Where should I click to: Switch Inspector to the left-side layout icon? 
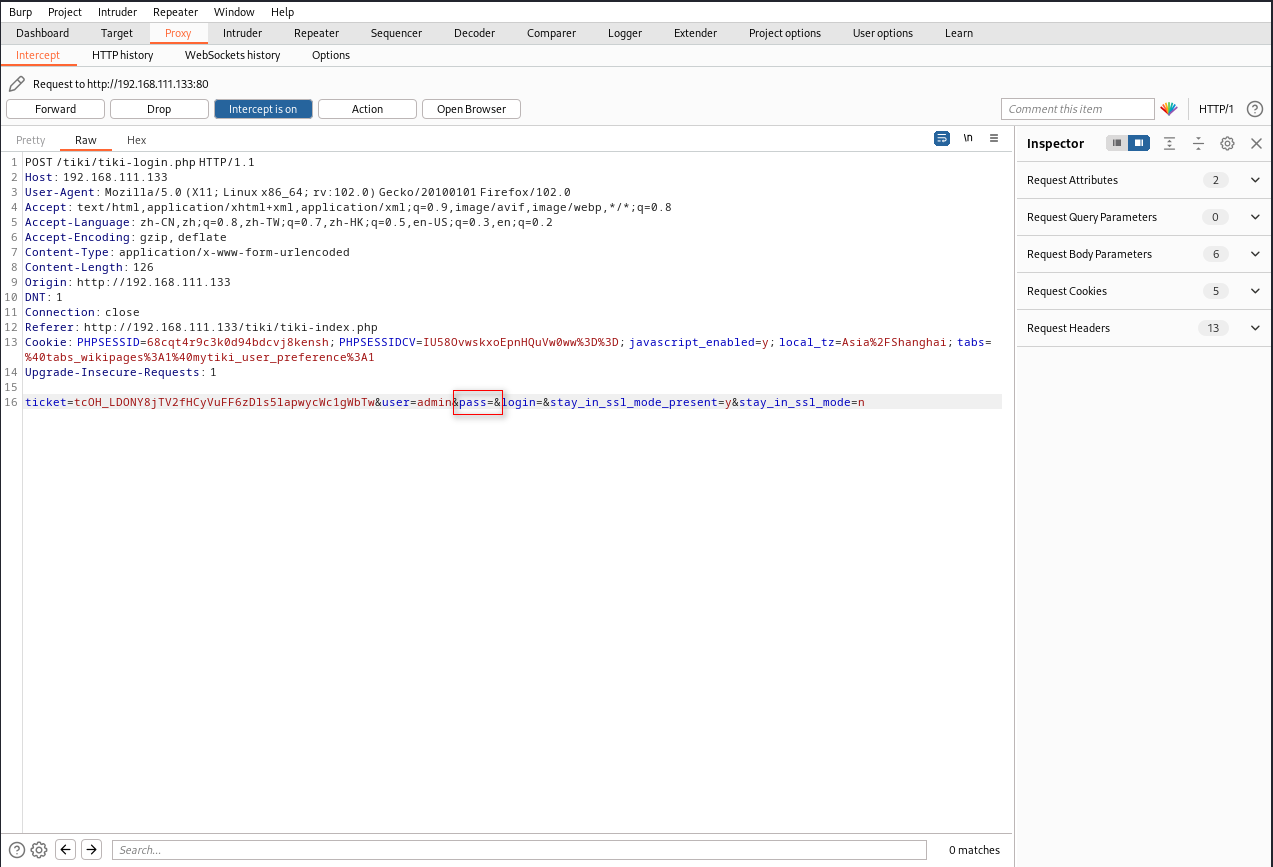coord(1117,143)
